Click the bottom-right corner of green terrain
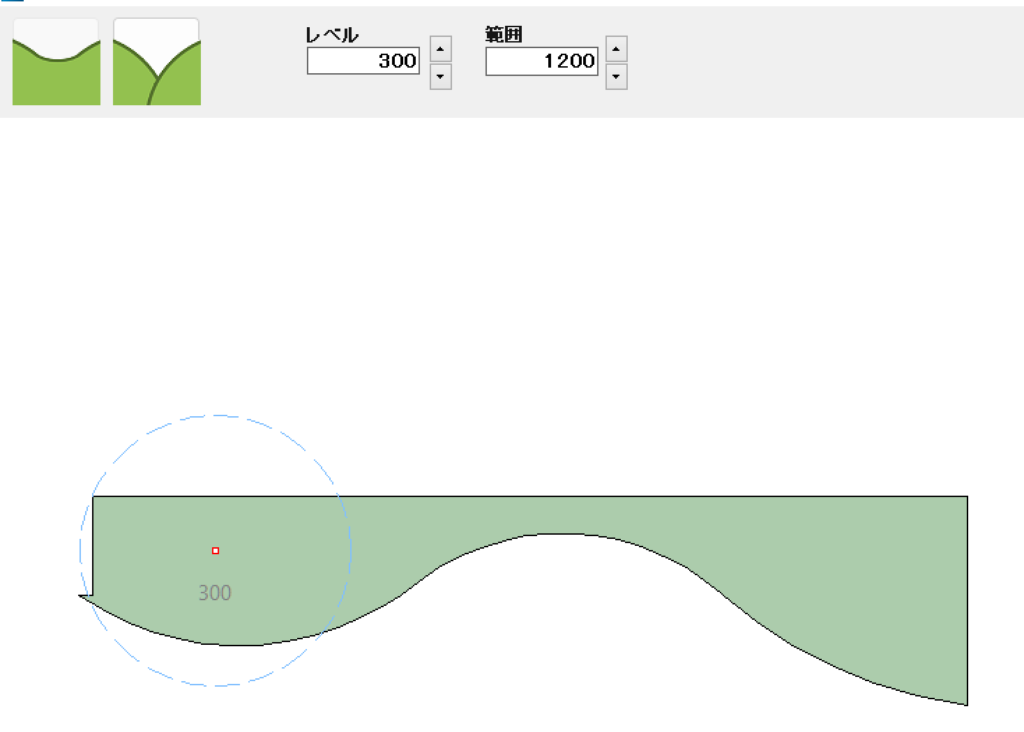Screen dimensions: 1024x732 966,704
